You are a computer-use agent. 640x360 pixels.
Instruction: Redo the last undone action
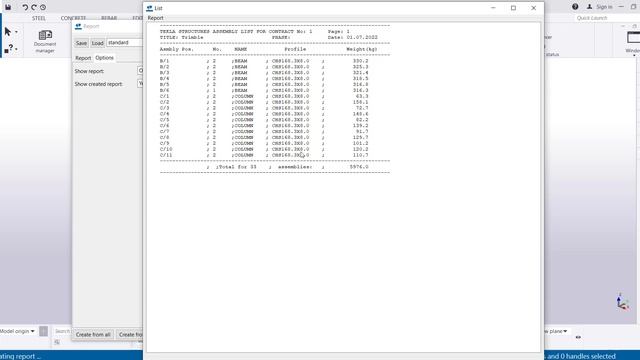tap(34, 7)
